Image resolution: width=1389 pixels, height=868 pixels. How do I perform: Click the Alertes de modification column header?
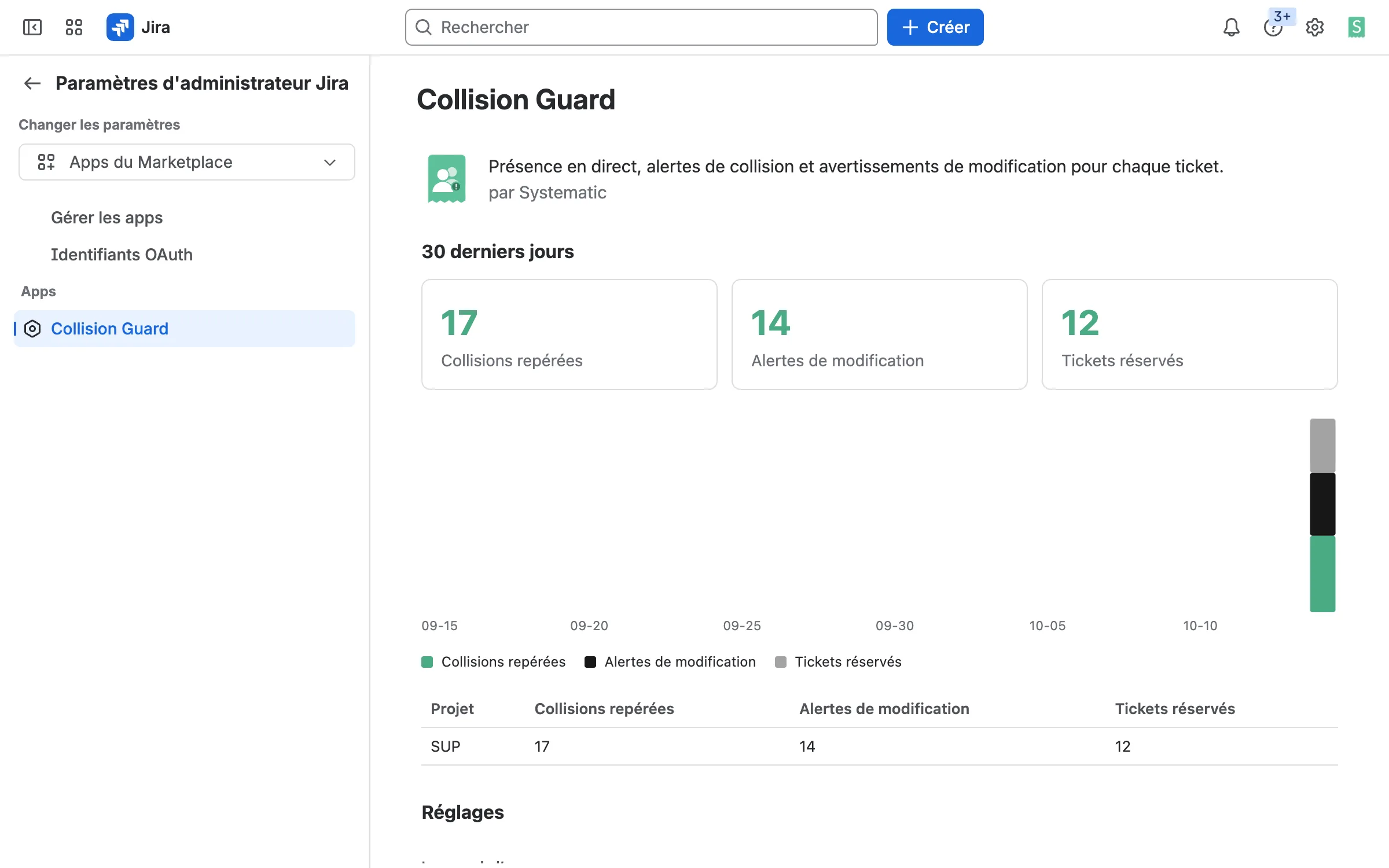point(884,709)
